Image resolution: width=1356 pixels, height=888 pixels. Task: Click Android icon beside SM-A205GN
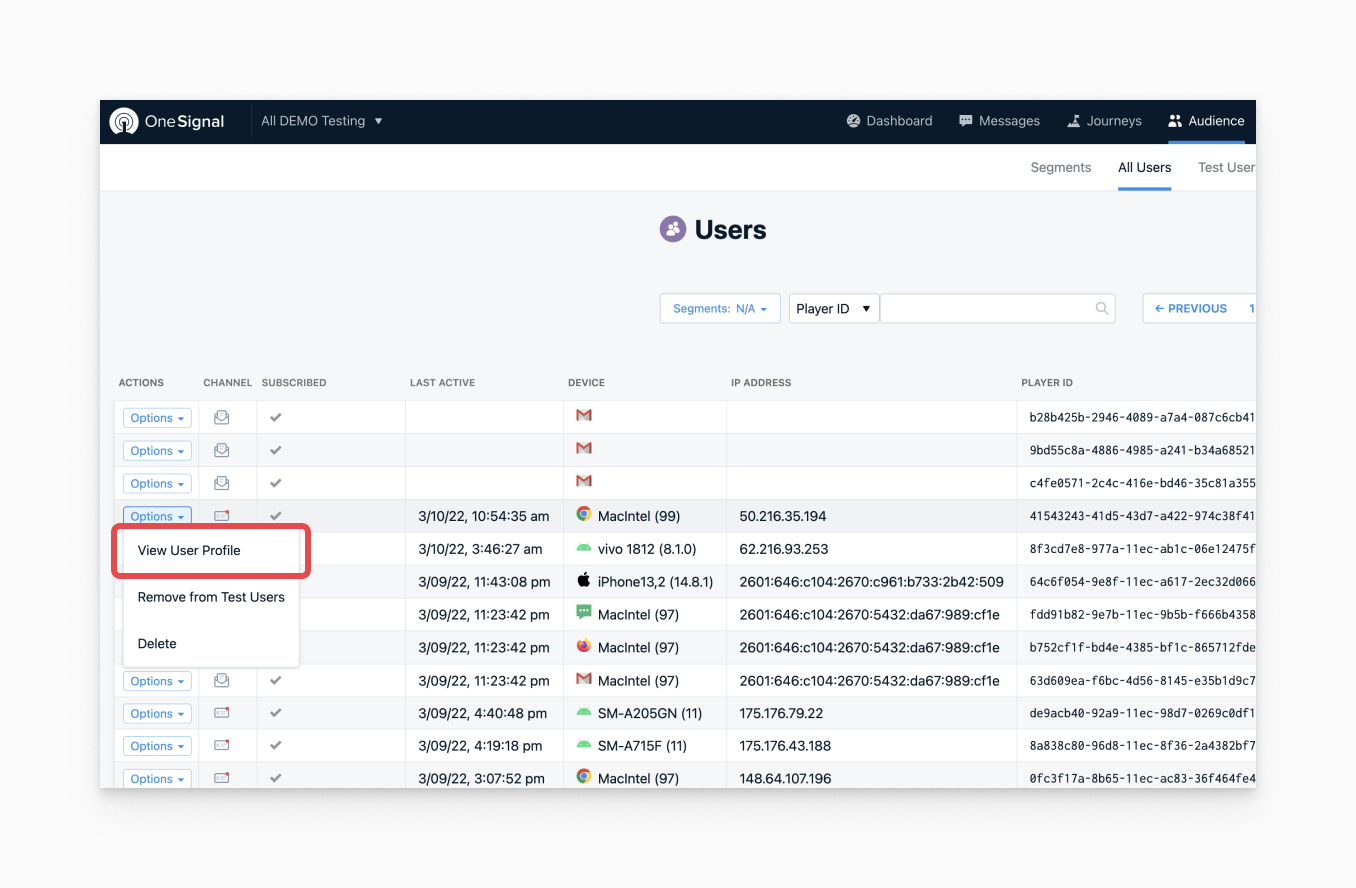[584, 712]
